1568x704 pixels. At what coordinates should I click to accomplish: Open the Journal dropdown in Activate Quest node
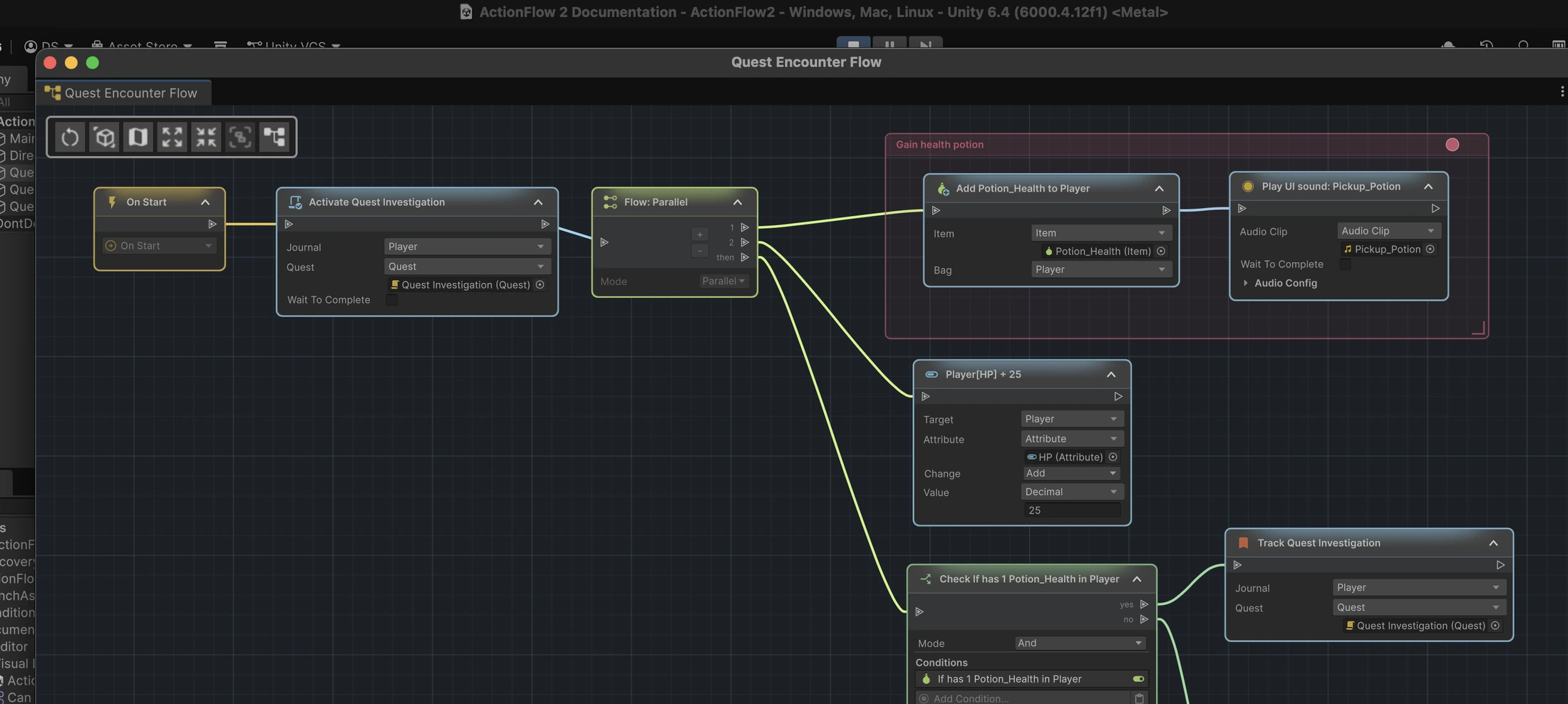coord(468,247)
